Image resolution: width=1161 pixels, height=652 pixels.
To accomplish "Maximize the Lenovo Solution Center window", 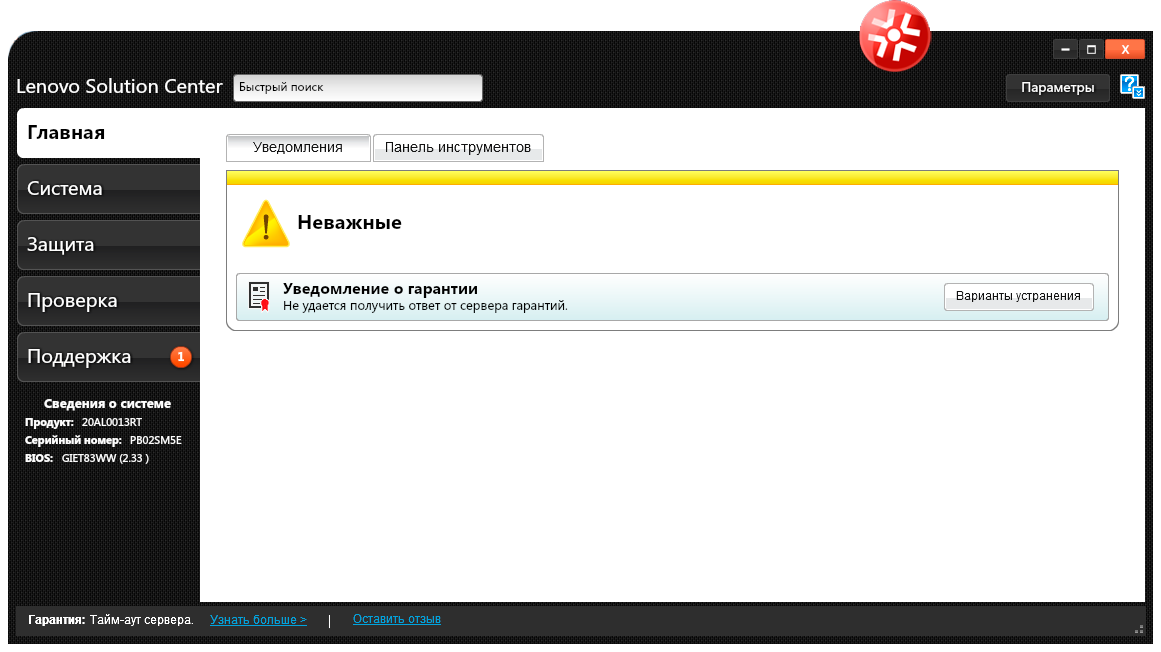I will (1091, 50).
